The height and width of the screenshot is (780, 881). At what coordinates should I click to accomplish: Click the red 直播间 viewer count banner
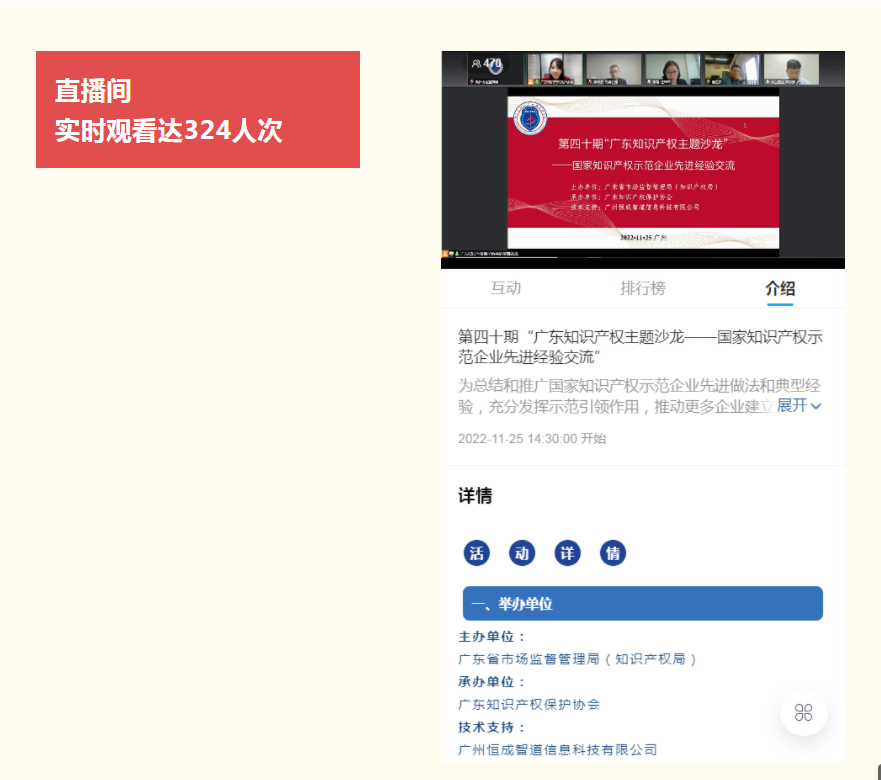[x=198, y=110]
